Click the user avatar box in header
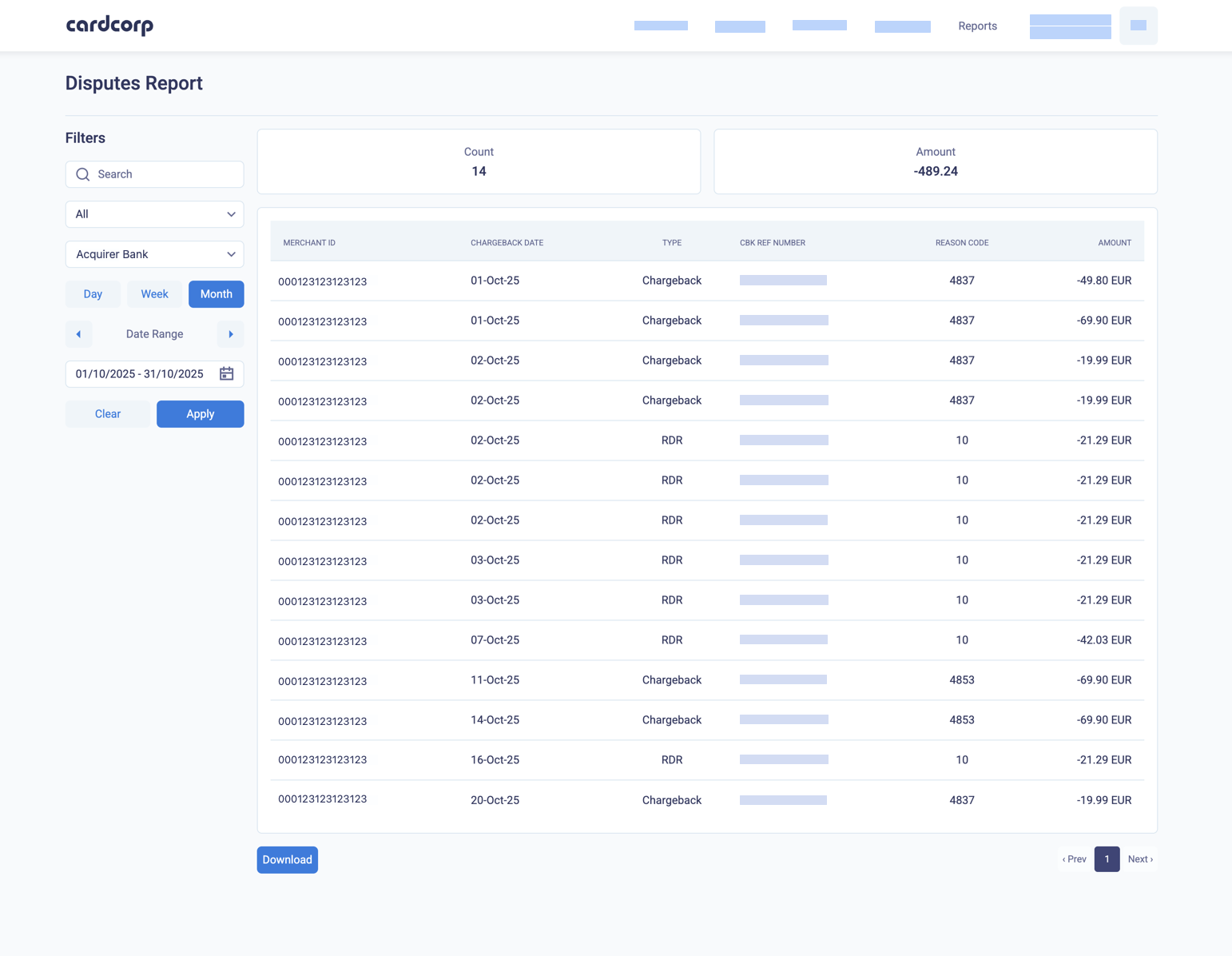This screenshot has width=1232, height=956. pyautogui.click(x=1139, y=26)
